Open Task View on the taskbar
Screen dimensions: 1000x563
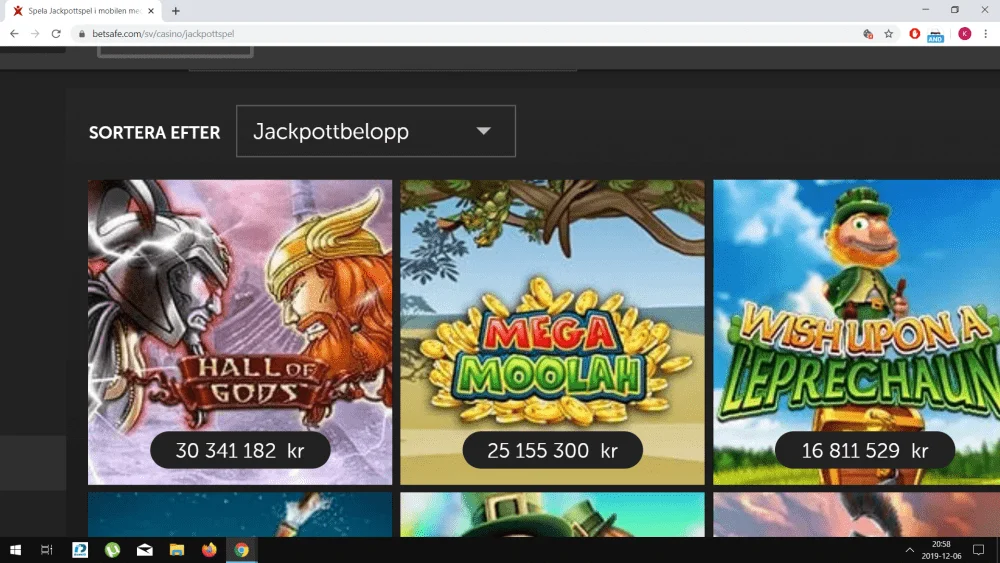tap(47, 550)
